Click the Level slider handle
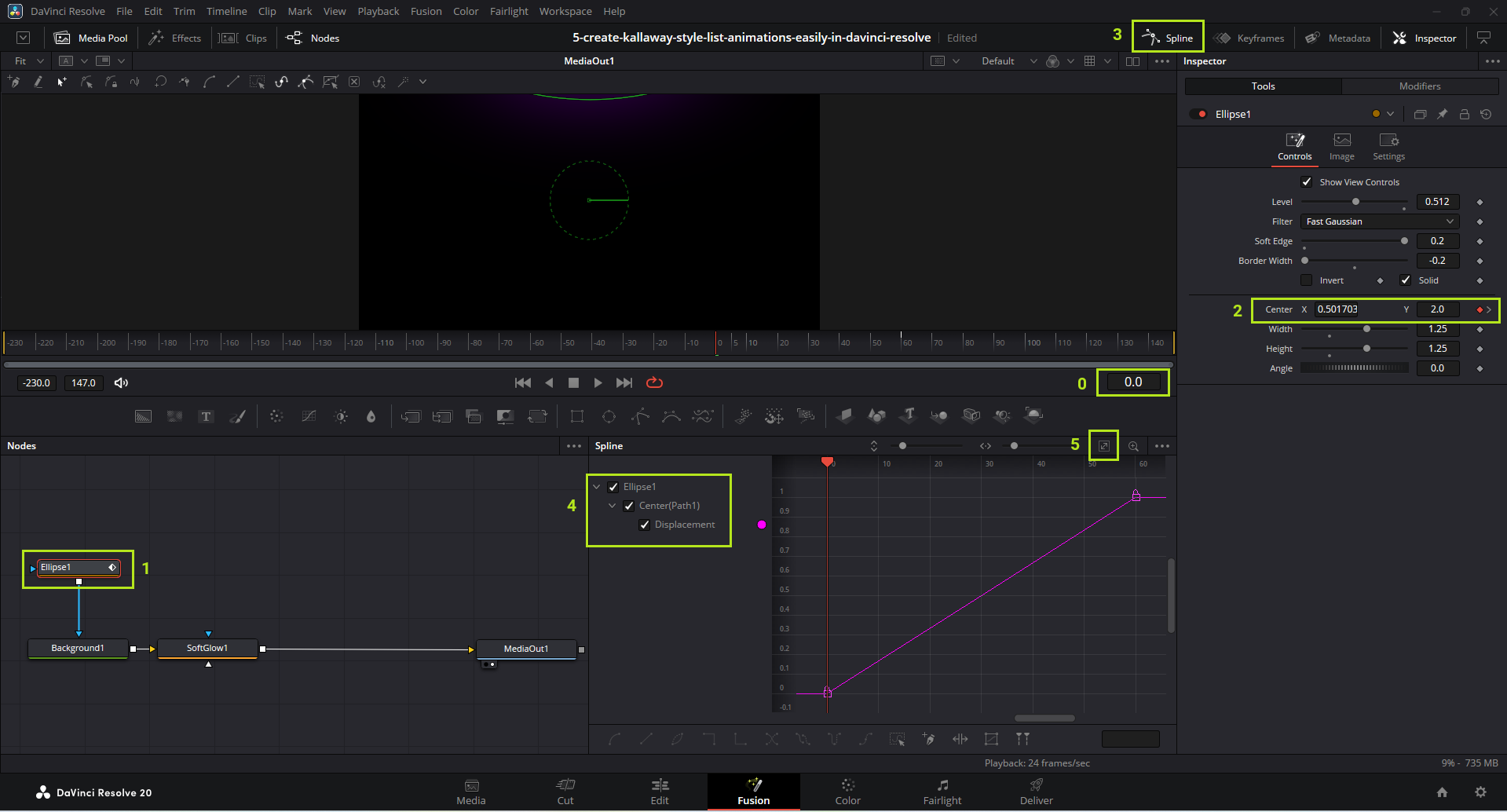This screenshot has width=1507, height=812. coord(1355,202)
